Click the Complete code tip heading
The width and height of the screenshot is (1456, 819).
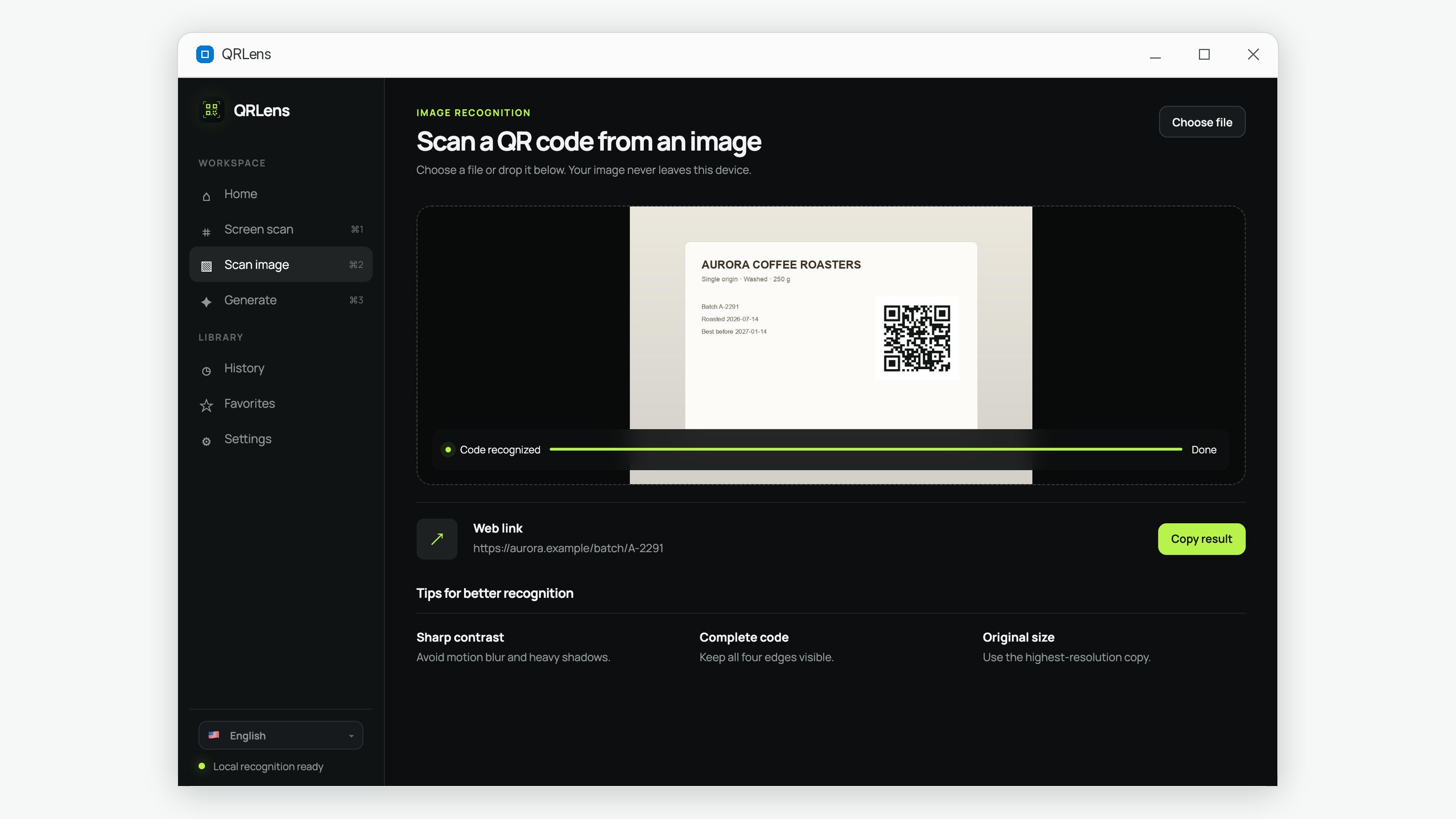pyautogui.click(x=743, y=637)
